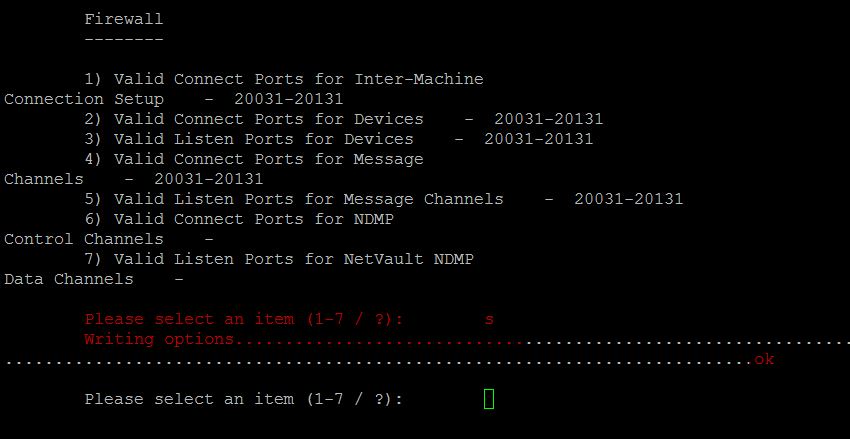The height and width of the screenshot is (439, 850).
Task: Click the white Please select an item prompt
Action: click(x=243, y=399)
